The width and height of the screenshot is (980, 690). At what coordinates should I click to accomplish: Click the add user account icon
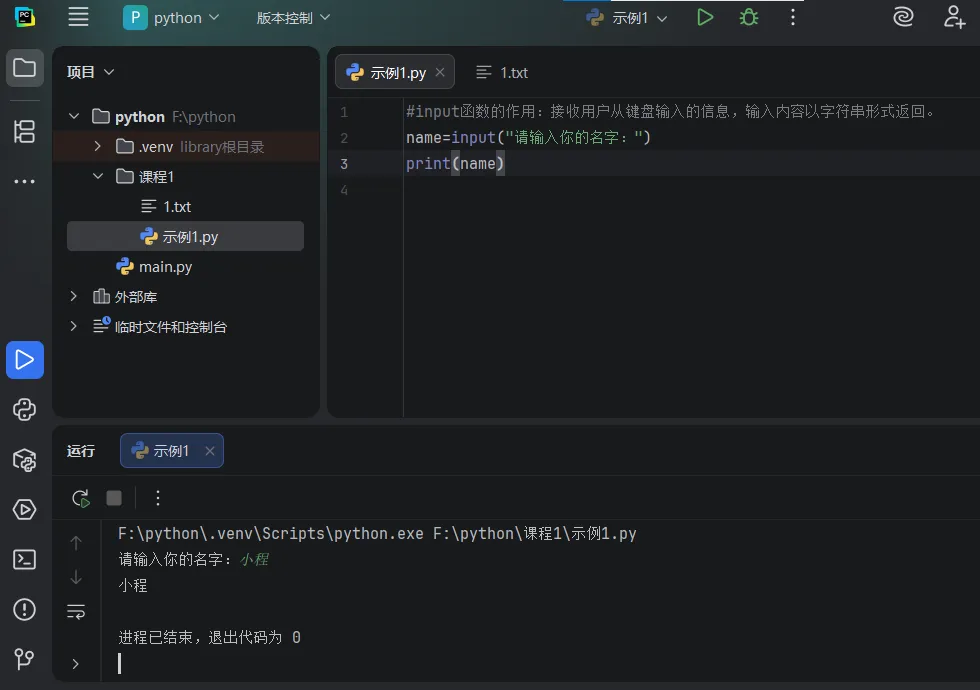(954, 18)
